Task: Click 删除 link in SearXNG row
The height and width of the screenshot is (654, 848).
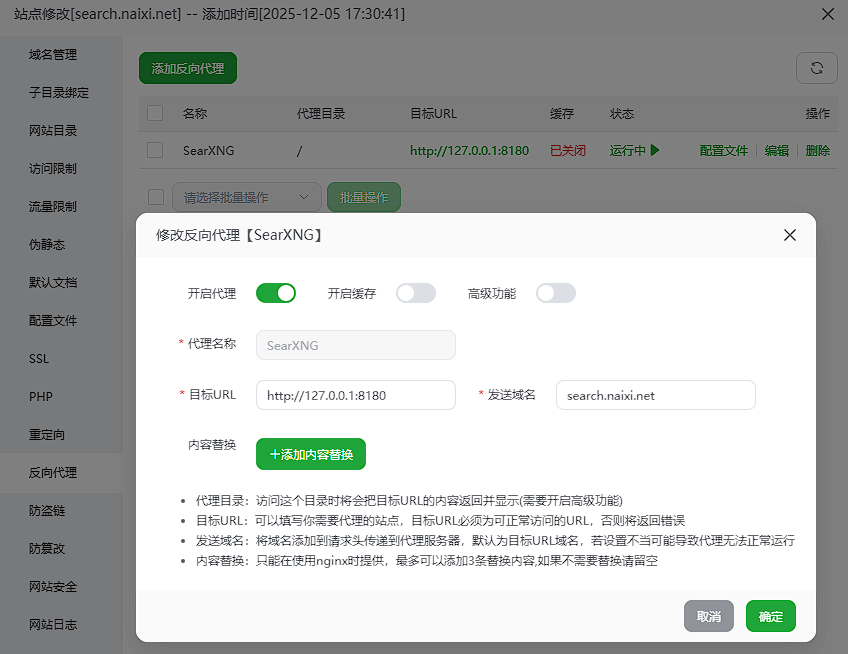Action: [x=817, y=151]
